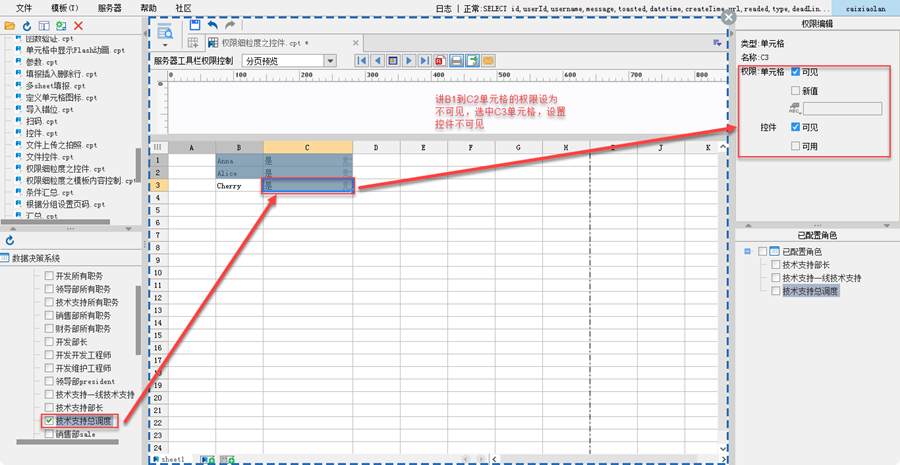Select the sheet1 tab
Screen dimensions: 900x465
[169, 459]
